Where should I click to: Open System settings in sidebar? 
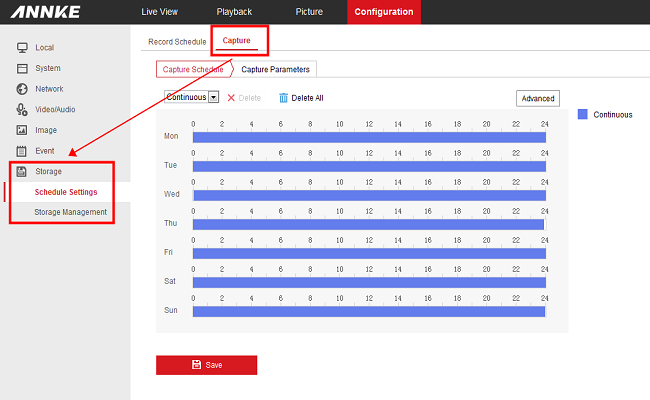48,68
